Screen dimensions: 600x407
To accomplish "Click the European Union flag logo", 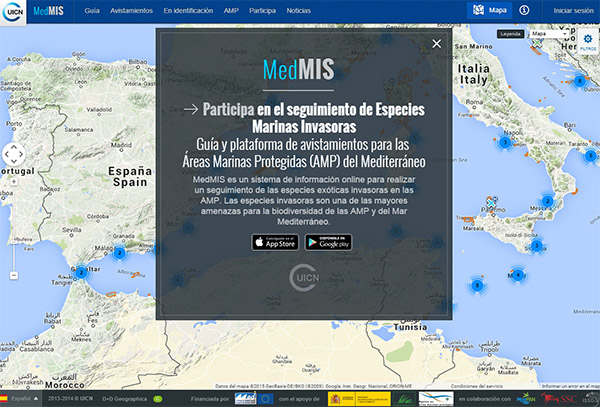I will point(266,399).
